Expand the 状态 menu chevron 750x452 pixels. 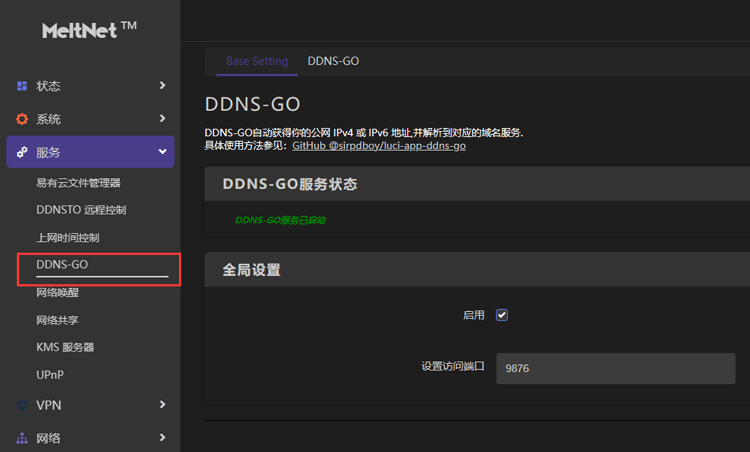pos(162,85)
